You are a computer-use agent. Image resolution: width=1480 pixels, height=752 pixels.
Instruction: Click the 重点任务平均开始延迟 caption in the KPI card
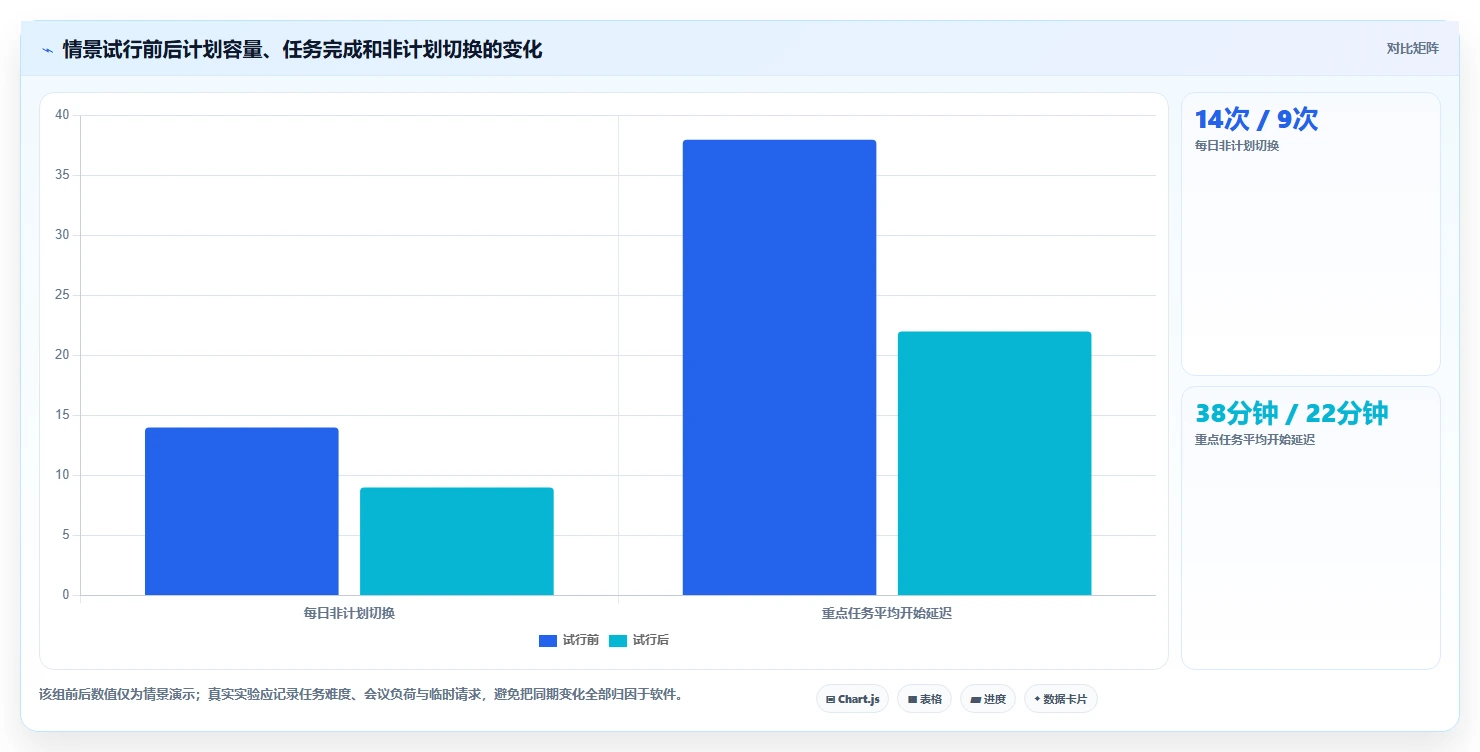pos(1255,440)
